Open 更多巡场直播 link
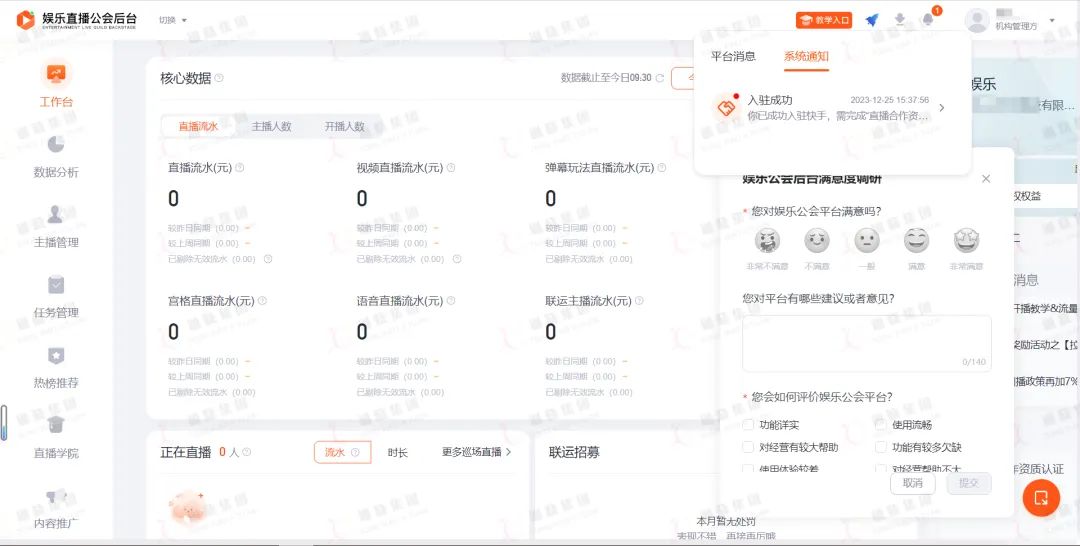Image resolution: width=1080 pixels, height=546 pixels. pyautogui.click(x=477, y=452)
